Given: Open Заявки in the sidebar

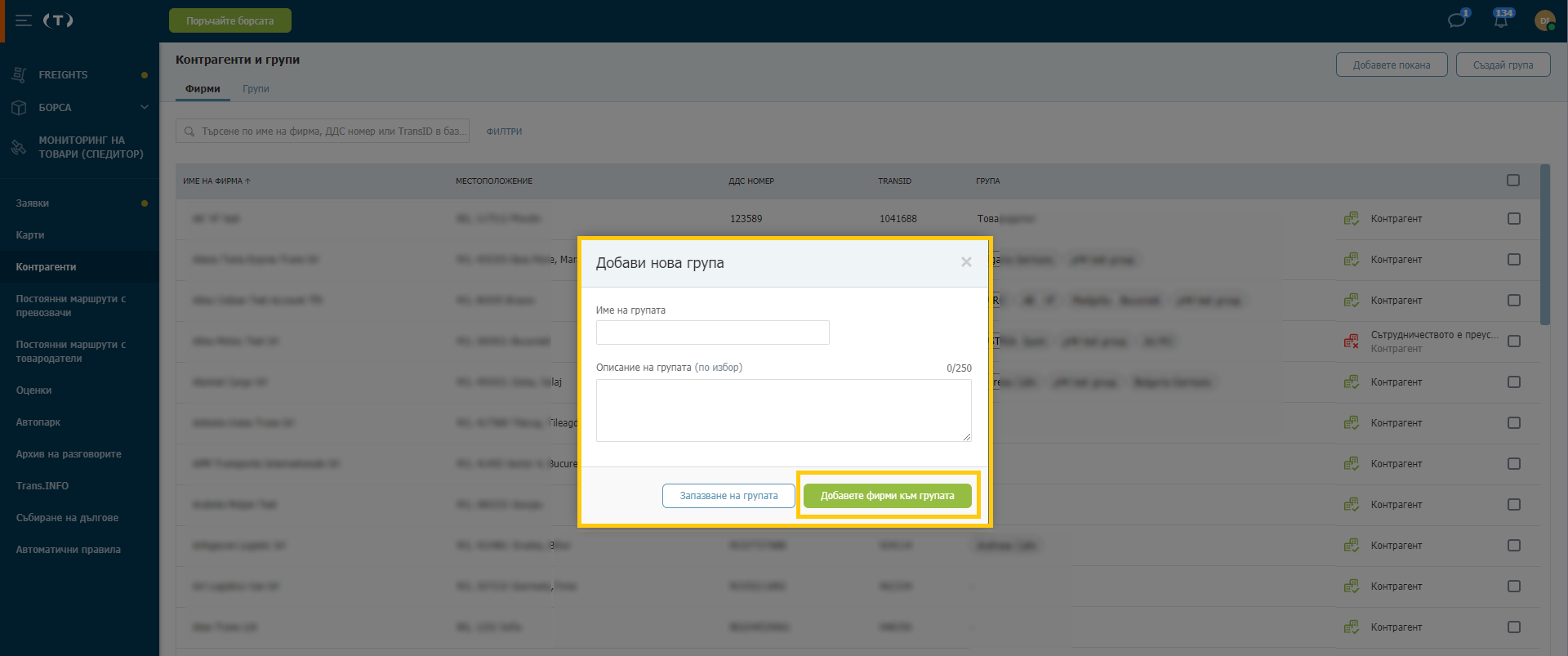Looking at the screenshot, I should tap(33, 203).
